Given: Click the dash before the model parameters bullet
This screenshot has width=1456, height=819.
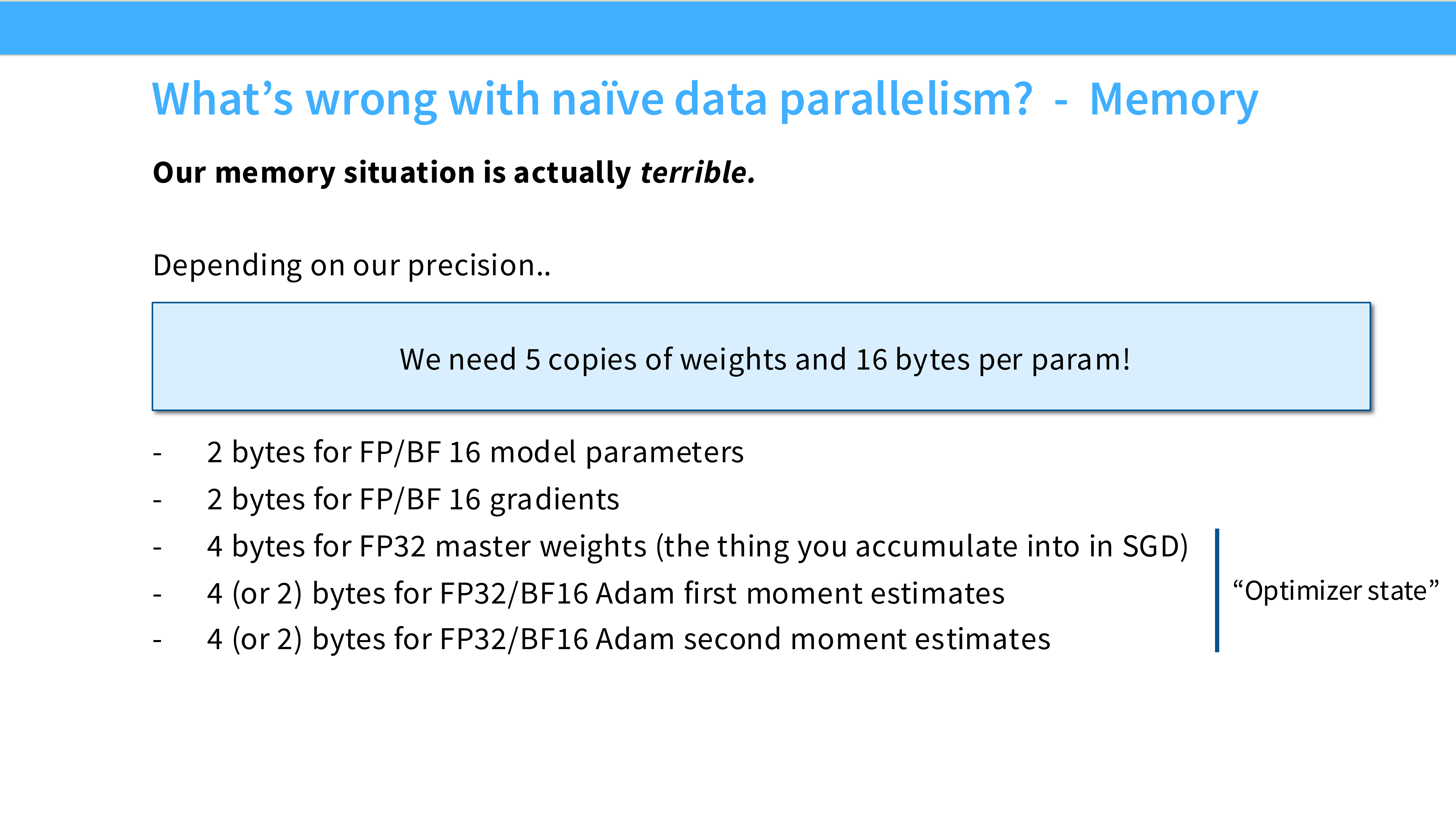Looking at the screenshot, I should tap(157, 453).
